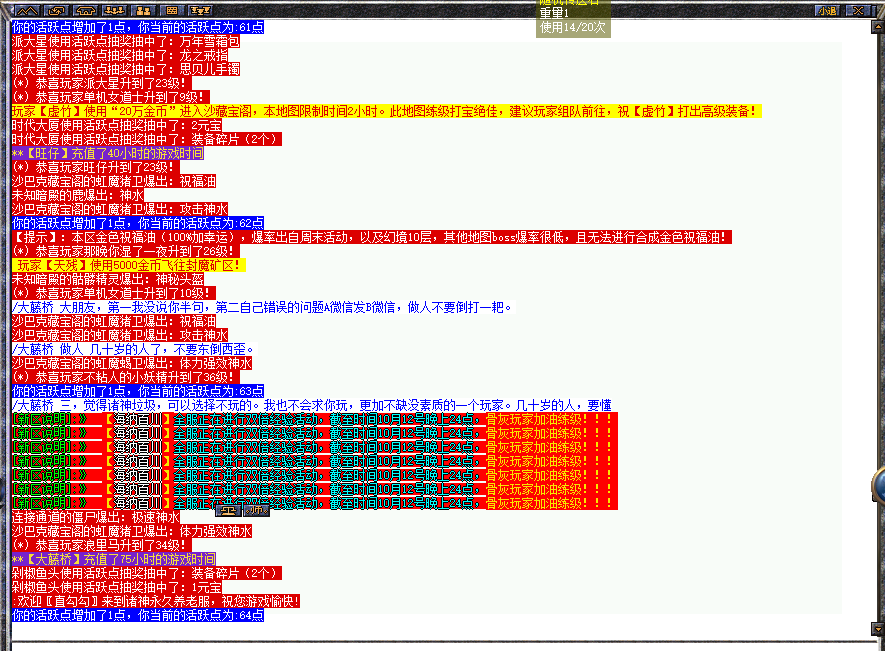
Task: Click the small floating tooltip over red announcements
Action: tap(243, 509)
